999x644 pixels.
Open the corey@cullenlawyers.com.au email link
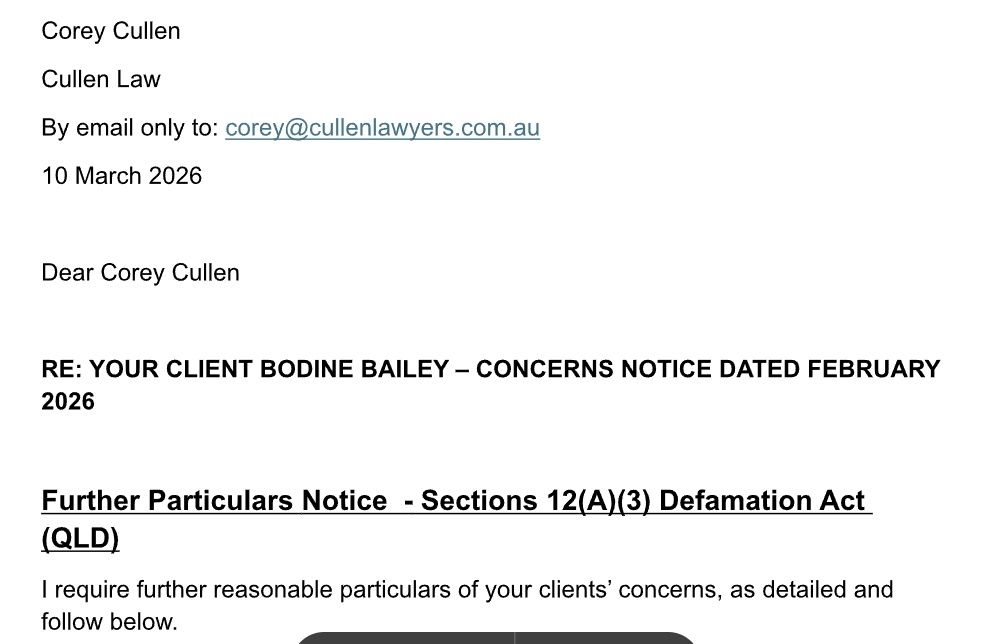tap(382, 128)
